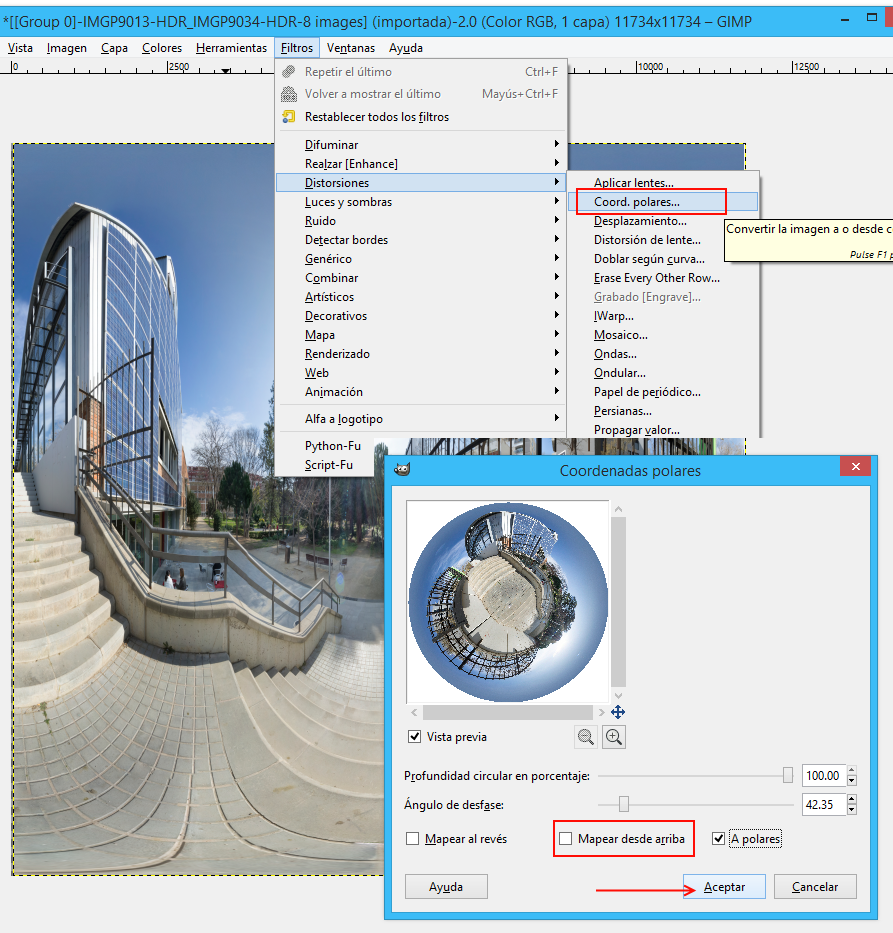Open the Colores menu

click(x=161, y=48)
